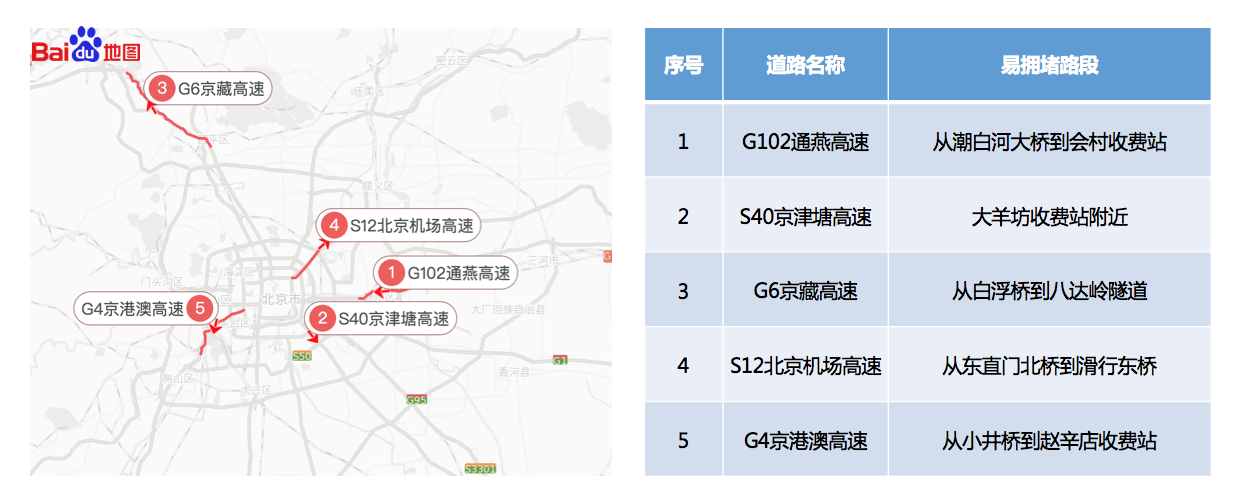1246x498 pixels.
Task: Click the green G95 road shield
Action: click(417, 400)
